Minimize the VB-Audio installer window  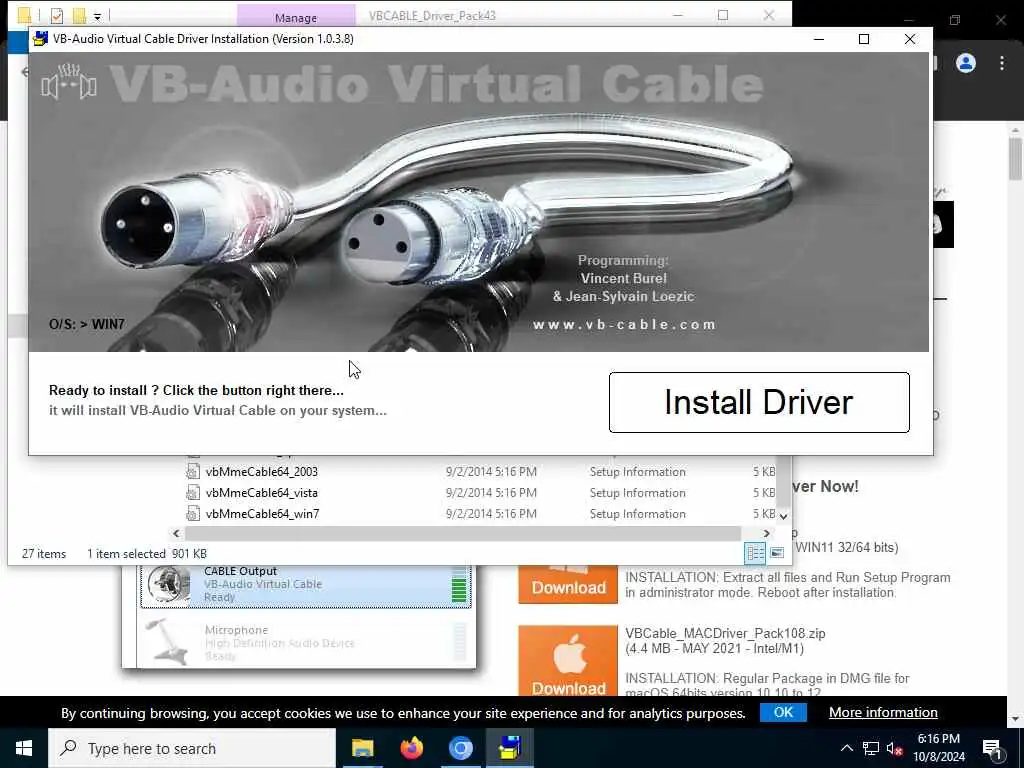point(819,39)
